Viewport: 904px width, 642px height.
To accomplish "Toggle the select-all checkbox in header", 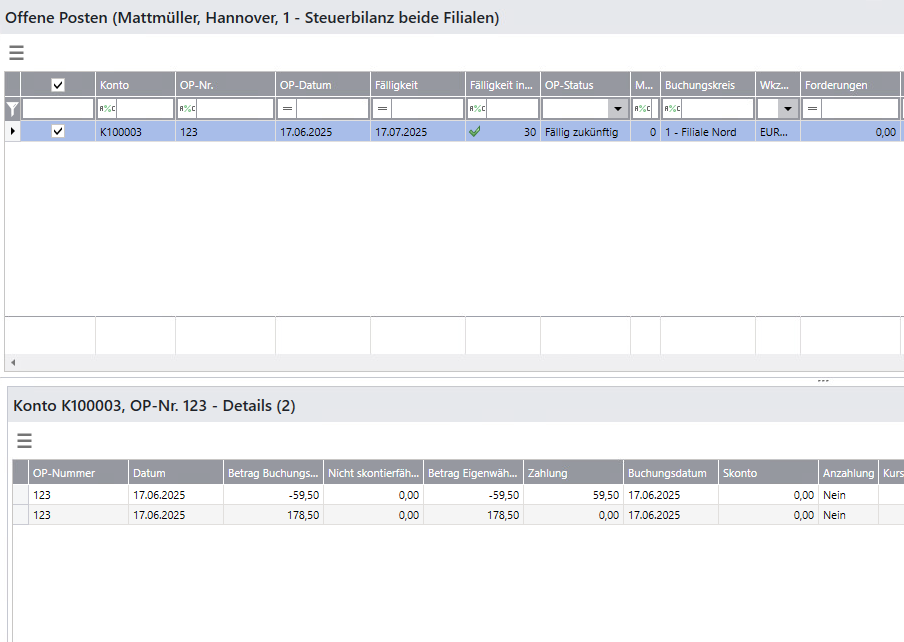I will click(58, 85).
